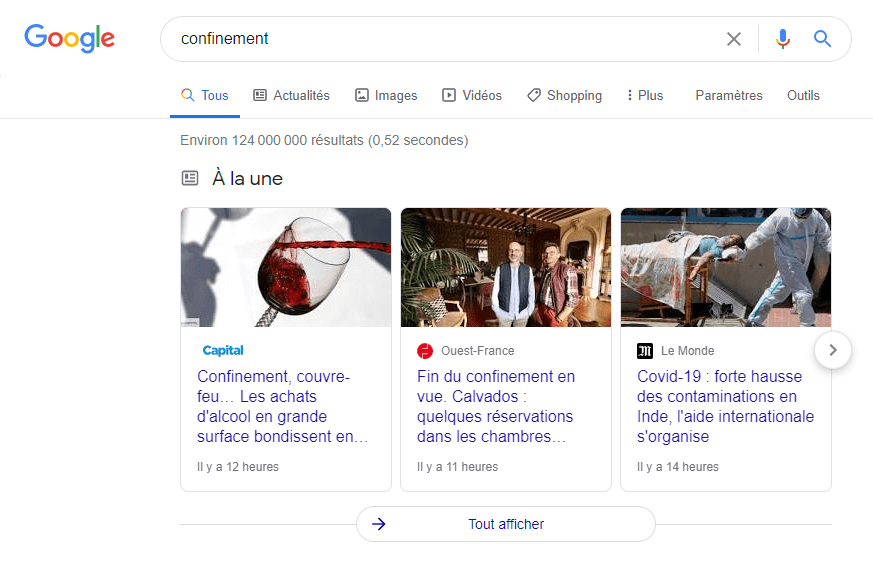Click the Le Monde logo icon
873x562 pixels.
(645, 351)
